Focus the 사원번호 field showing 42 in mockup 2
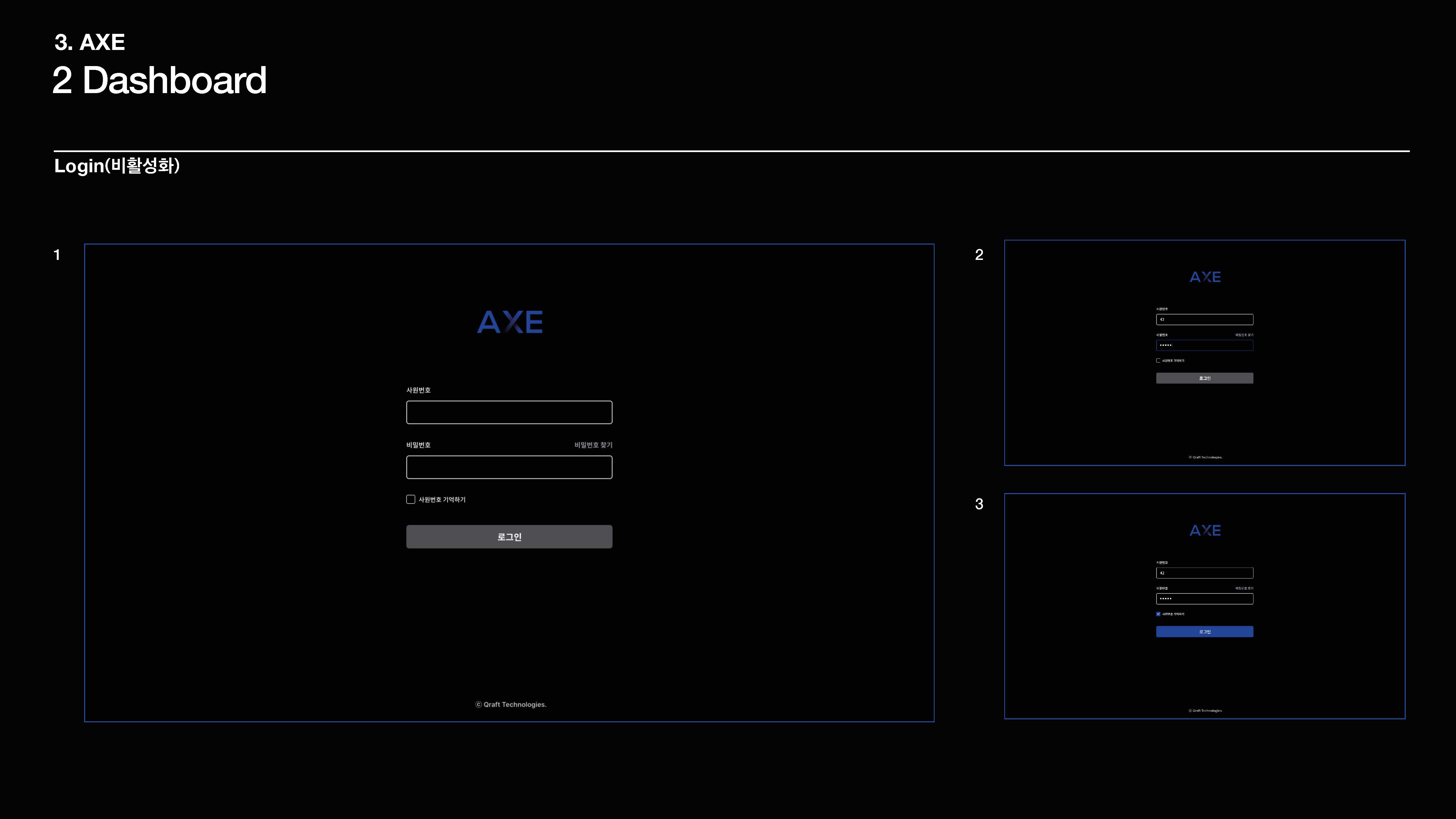Viewport: 1456px width, 819px height. 1205,319
